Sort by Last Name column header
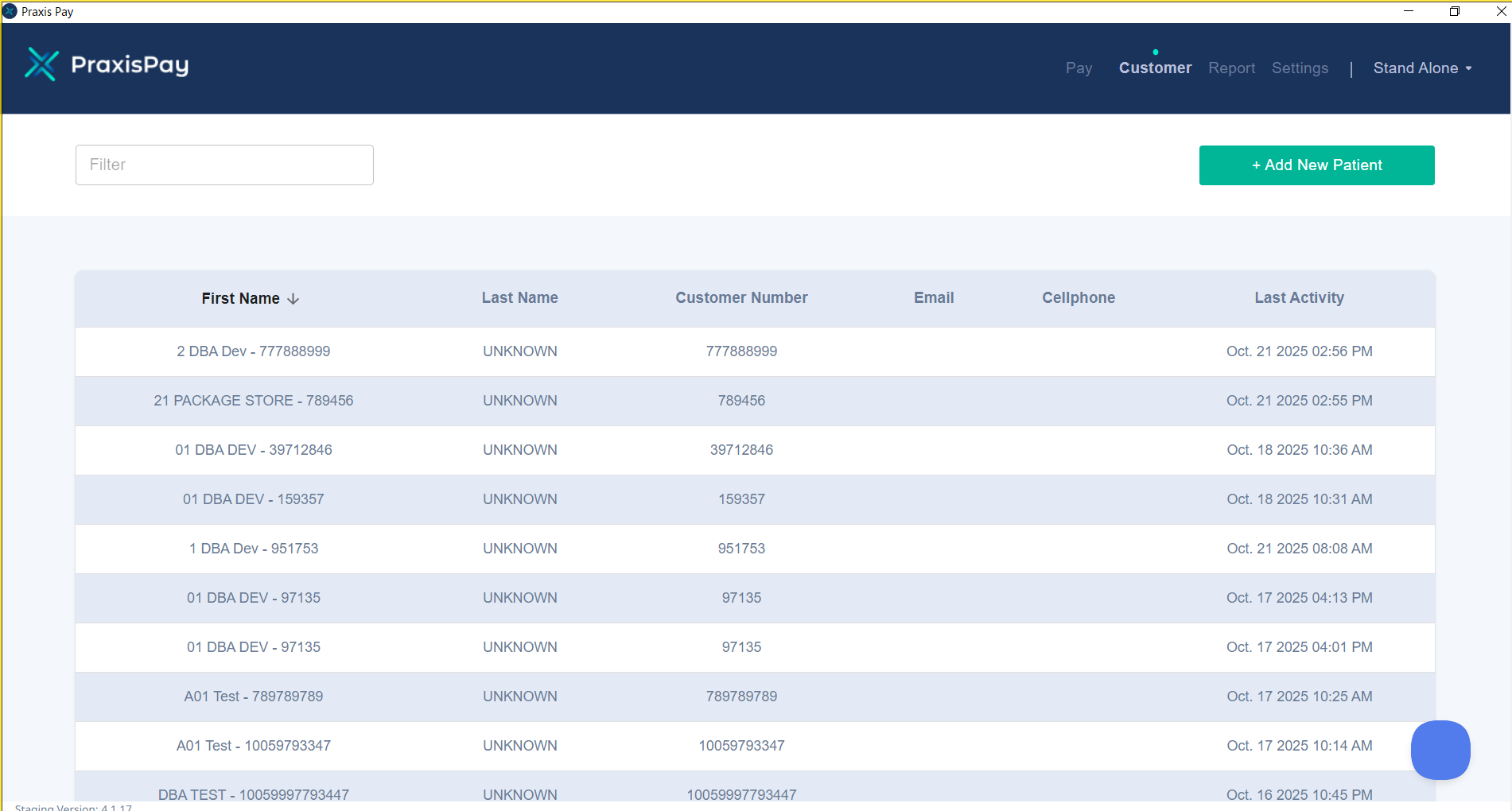The image size is (1512, 811). [x=519, y=298]
